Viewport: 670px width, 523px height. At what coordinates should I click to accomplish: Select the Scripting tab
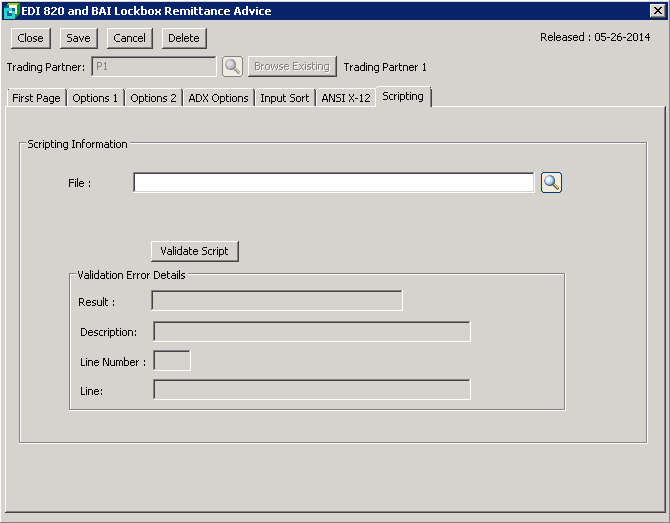(x=403, y=97)
